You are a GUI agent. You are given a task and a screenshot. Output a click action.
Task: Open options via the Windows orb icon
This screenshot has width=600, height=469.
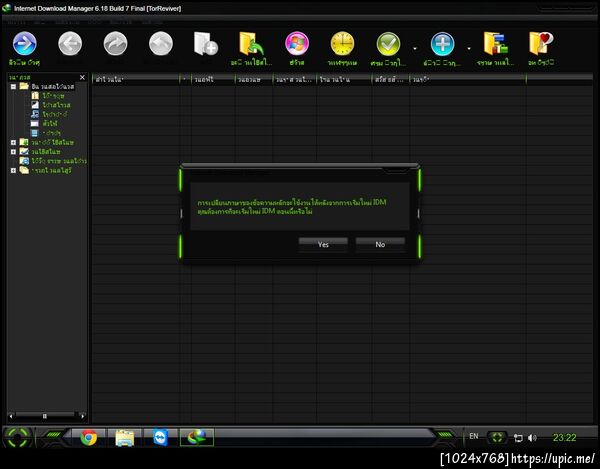[x=297, y=44]
